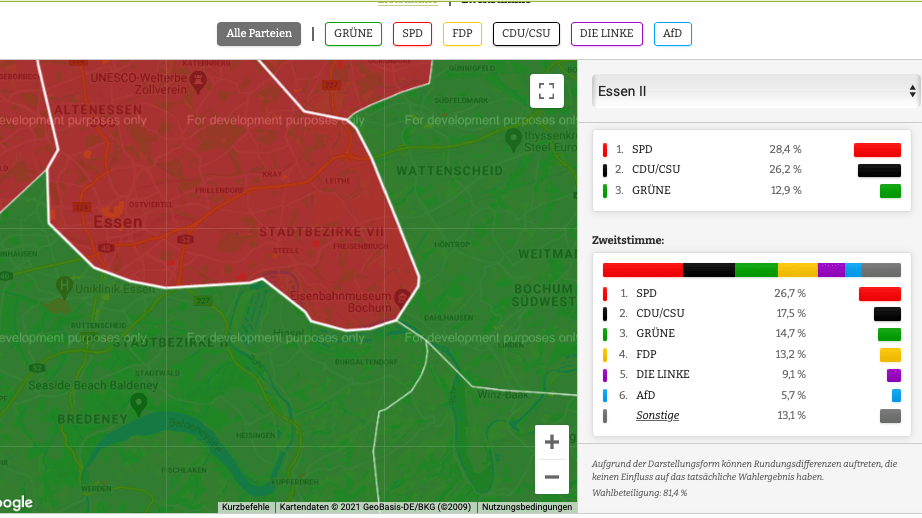Click the gray Sonstige 13,1 % bar

pos(890,416)
